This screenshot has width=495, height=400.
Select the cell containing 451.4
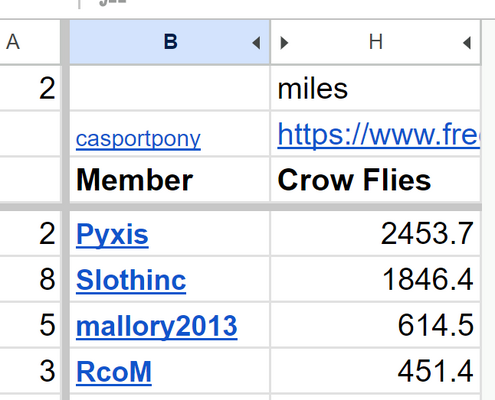[376, 371]
